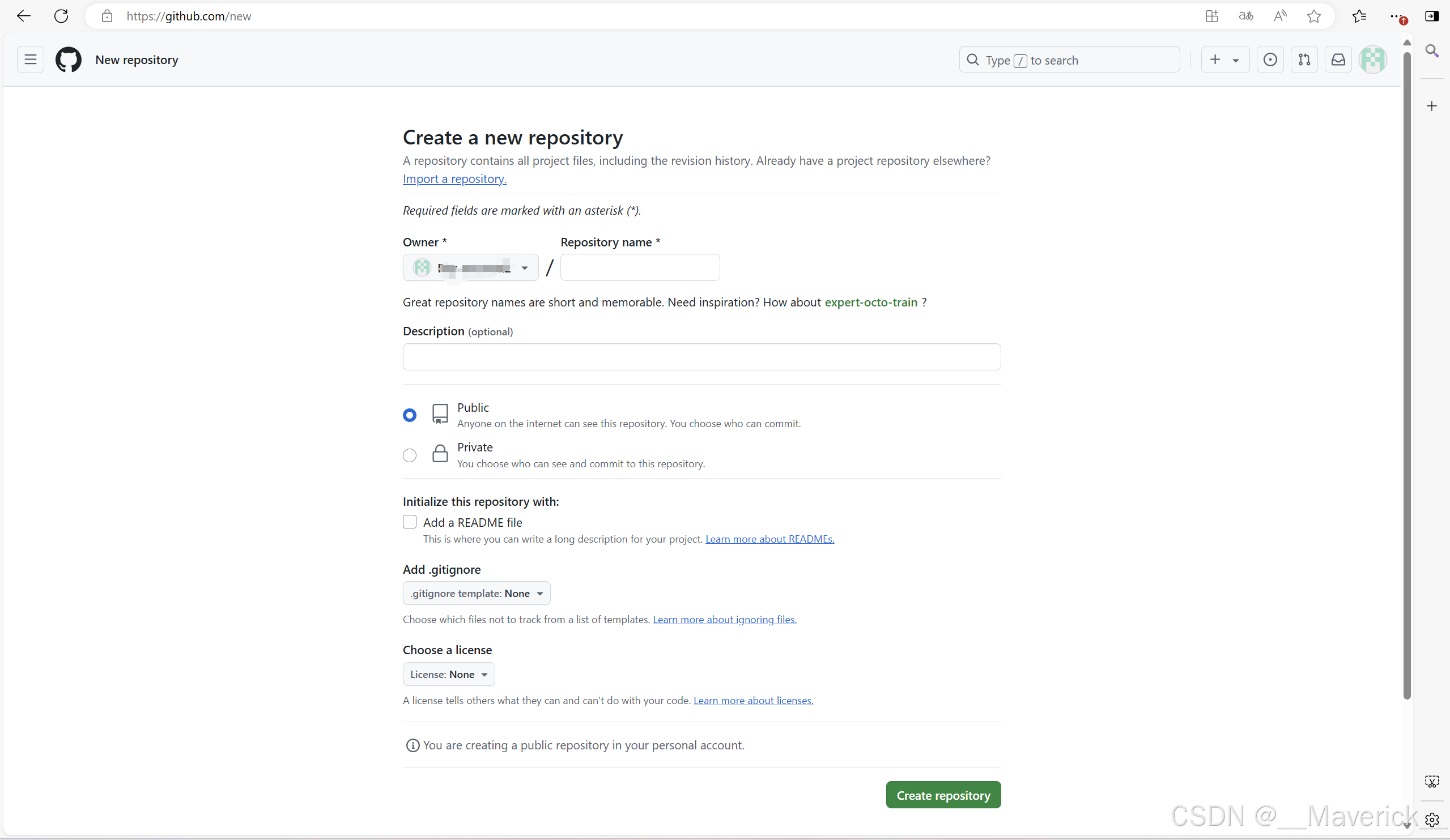1450x840 pixels.
Task: Check the Add a README file box
Action: click(x=409, y=522)
